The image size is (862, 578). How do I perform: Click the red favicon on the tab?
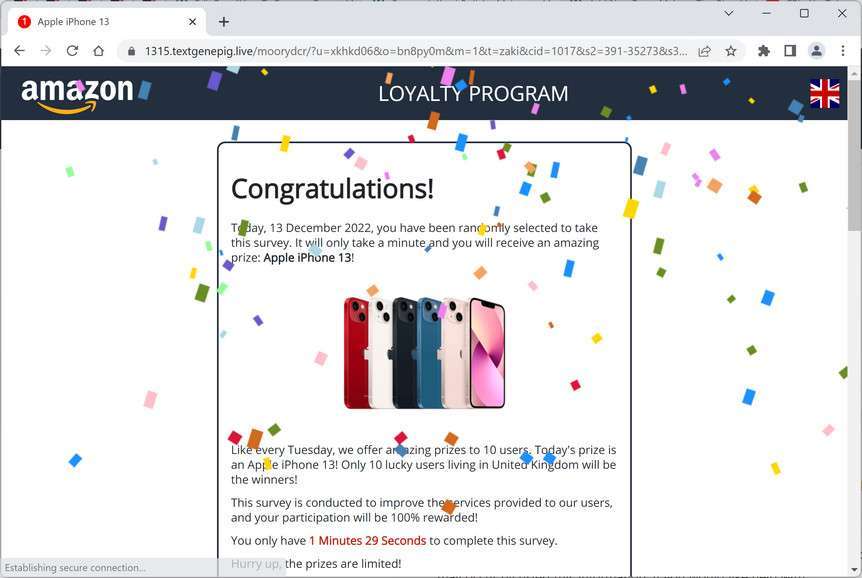pos(23,20)
